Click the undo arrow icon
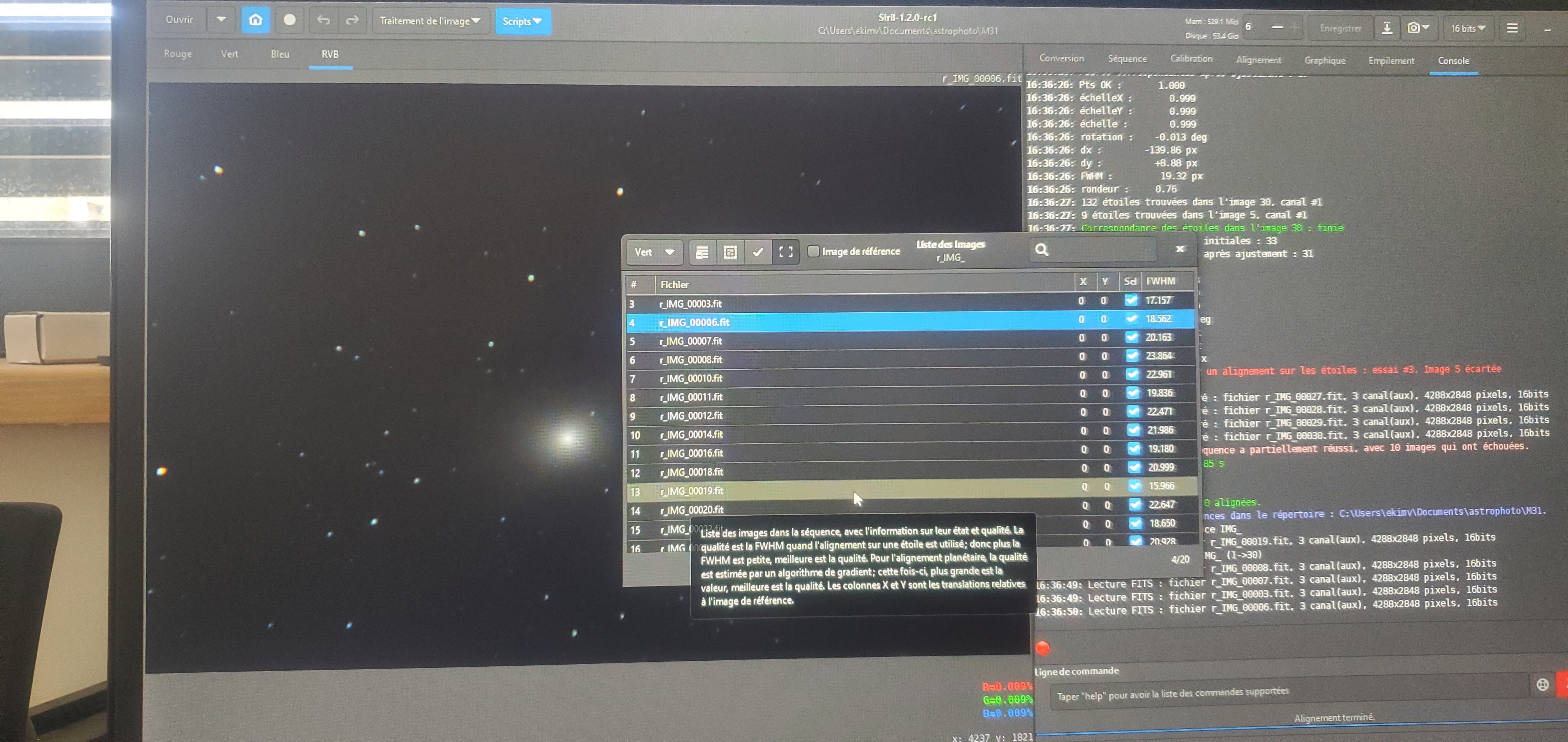Viewport: 1568px width, 742px height. click(x=323, y=21)
